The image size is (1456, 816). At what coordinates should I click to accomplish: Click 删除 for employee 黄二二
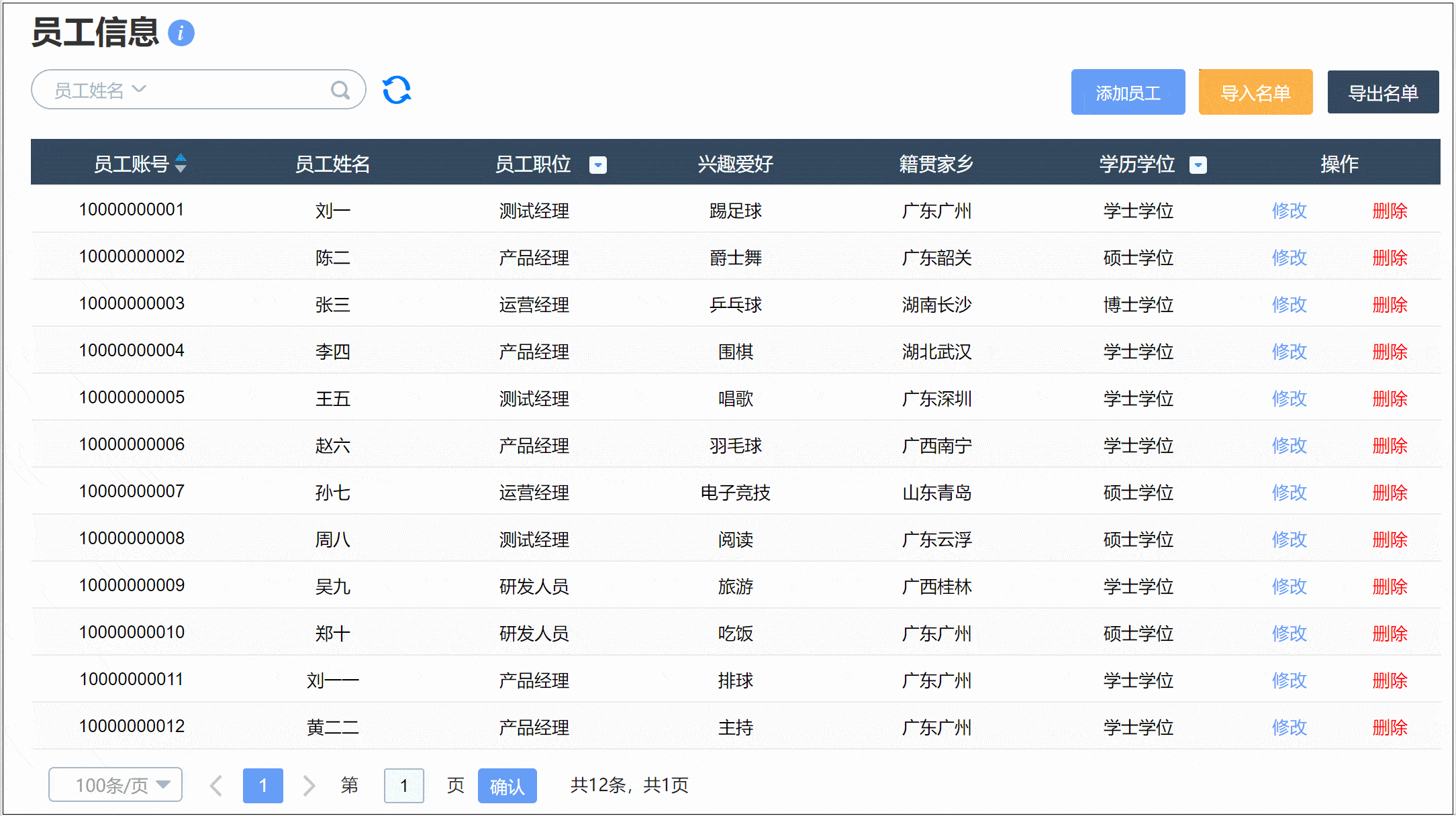[1390, 727]
